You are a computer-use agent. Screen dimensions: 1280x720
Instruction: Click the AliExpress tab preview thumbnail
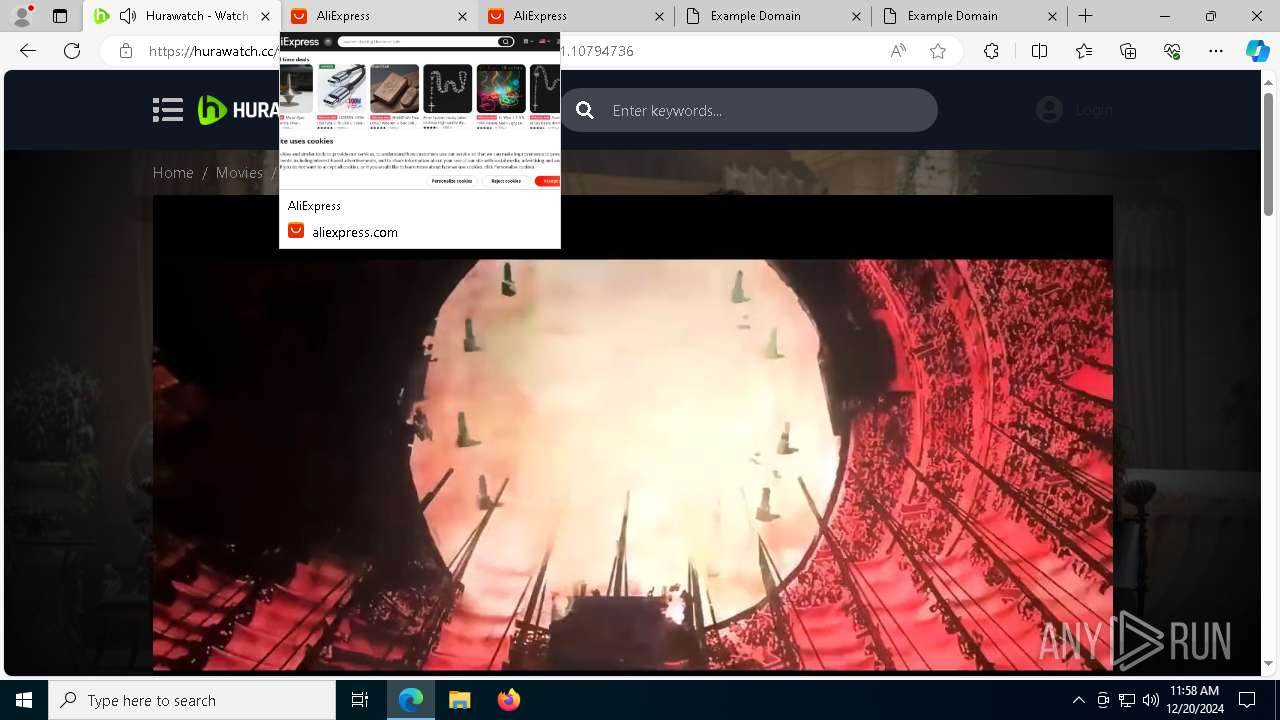pos(420,111)
